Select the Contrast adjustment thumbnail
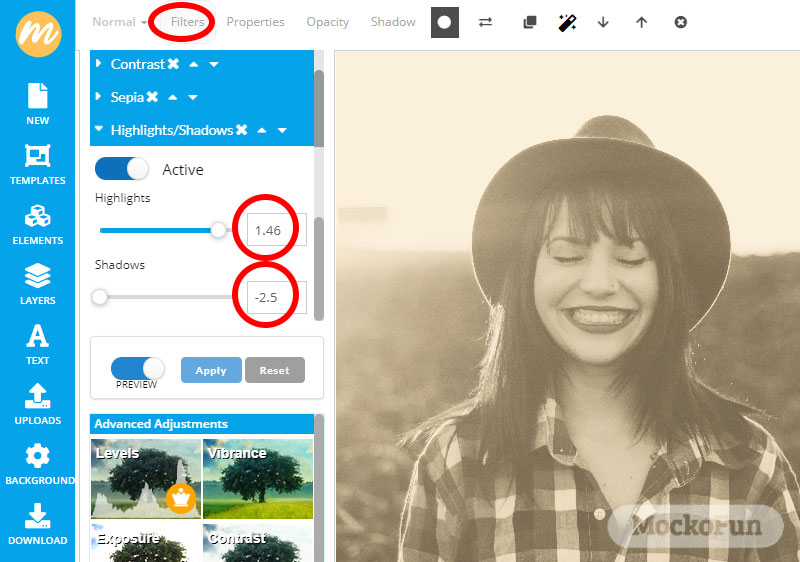 coord(258,543)
